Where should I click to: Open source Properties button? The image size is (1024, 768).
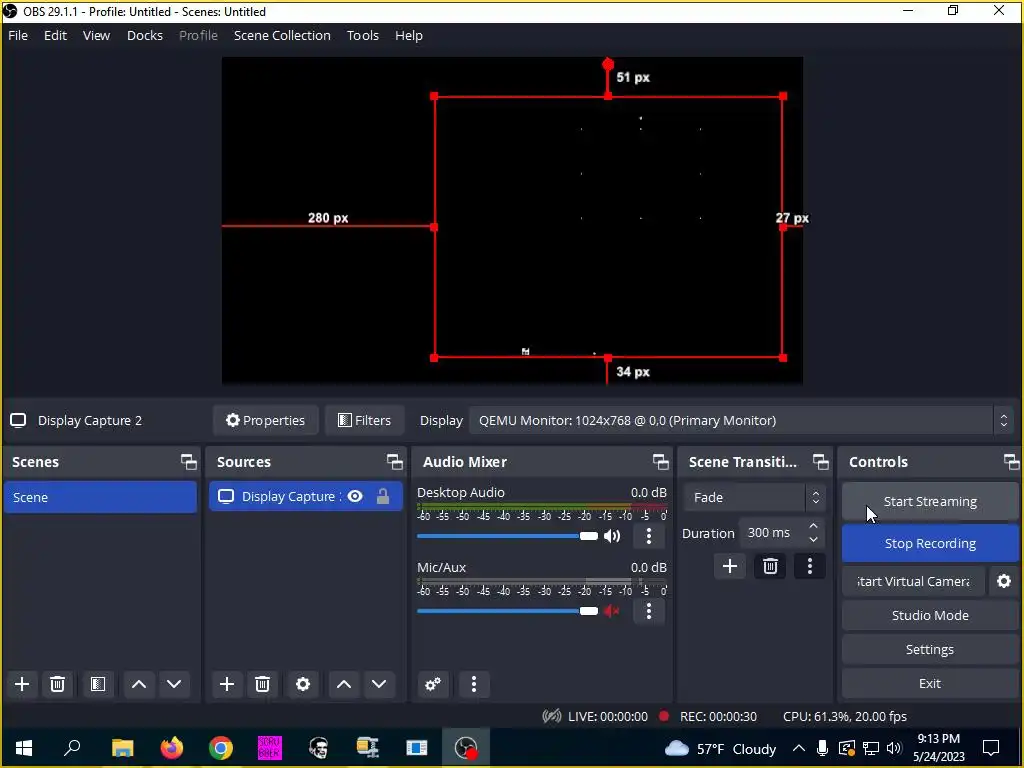click(x=265, y=421)
